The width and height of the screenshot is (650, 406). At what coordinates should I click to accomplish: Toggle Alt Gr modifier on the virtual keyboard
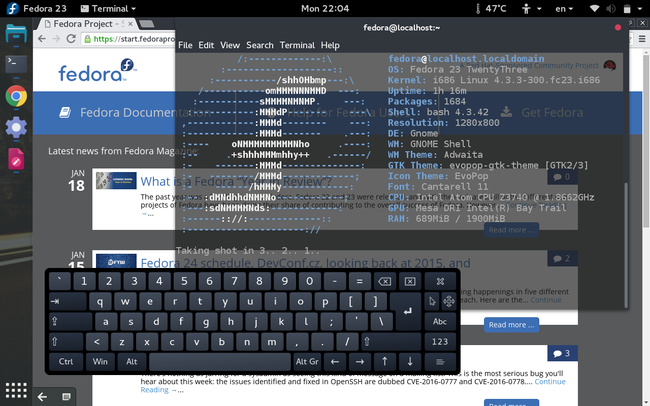coord(306,361)
